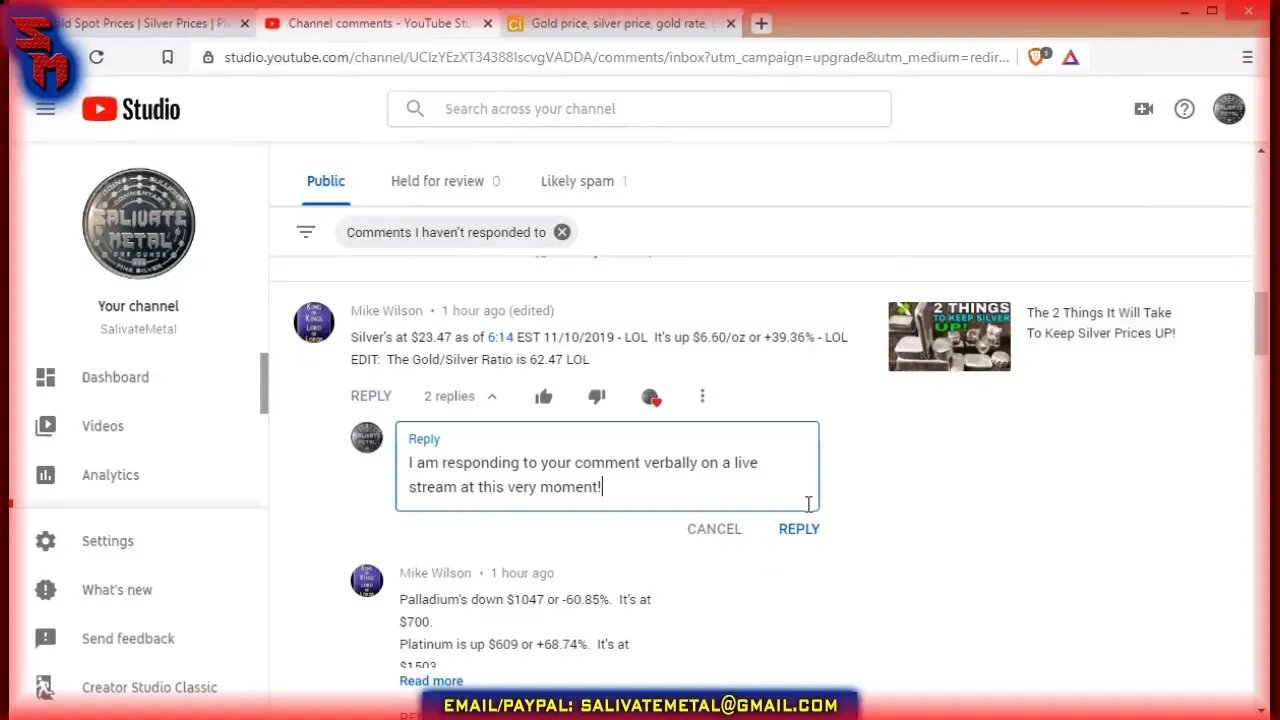
Task: Like Mike Wilson's silver comment
Action: (544, 397)
